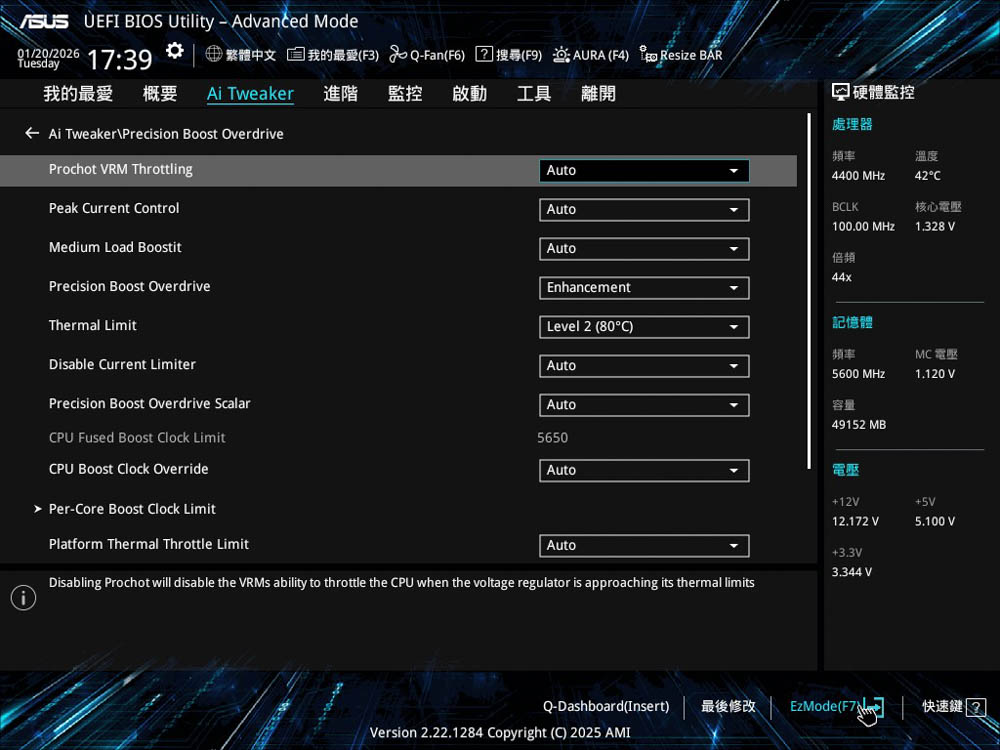Screen dimensions: 1000x750
Task: Click the AURA lighting icon
Action: click(x=561, y=55)
